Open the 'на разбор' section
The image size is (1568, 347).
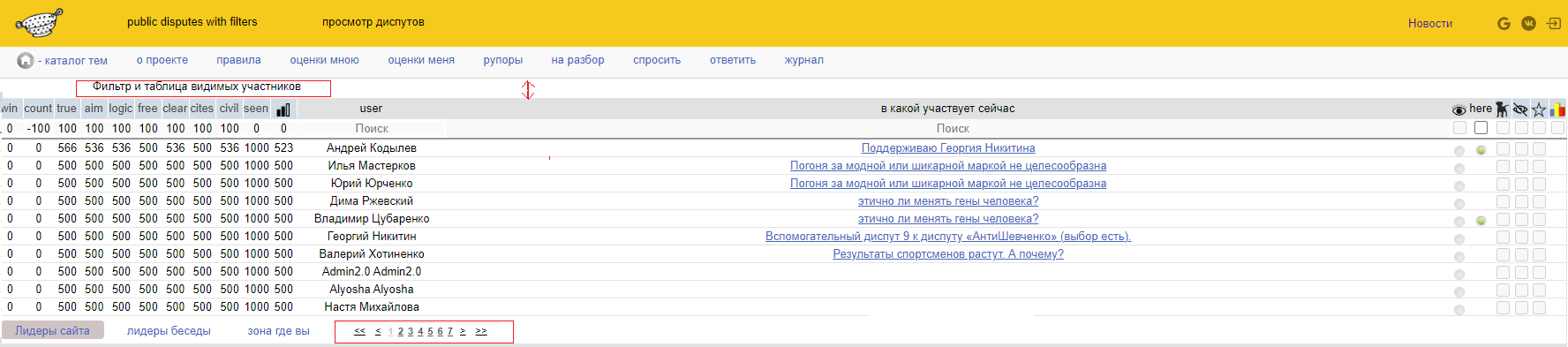[578, 60]
